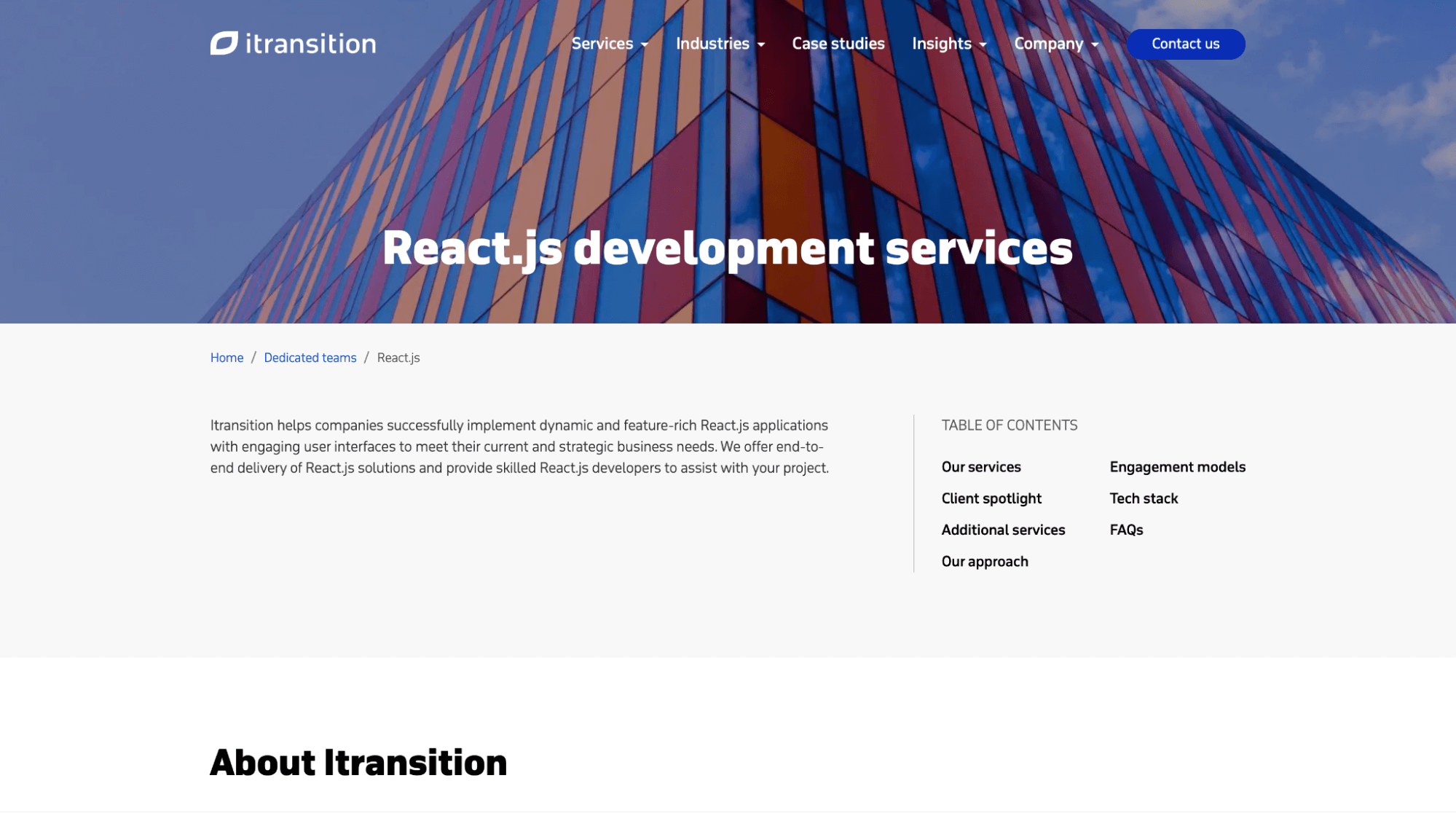The width and height of the screenshot is (1456, 813).
Task: Select Case studies in the navigation
Action: tap(838, 44)
